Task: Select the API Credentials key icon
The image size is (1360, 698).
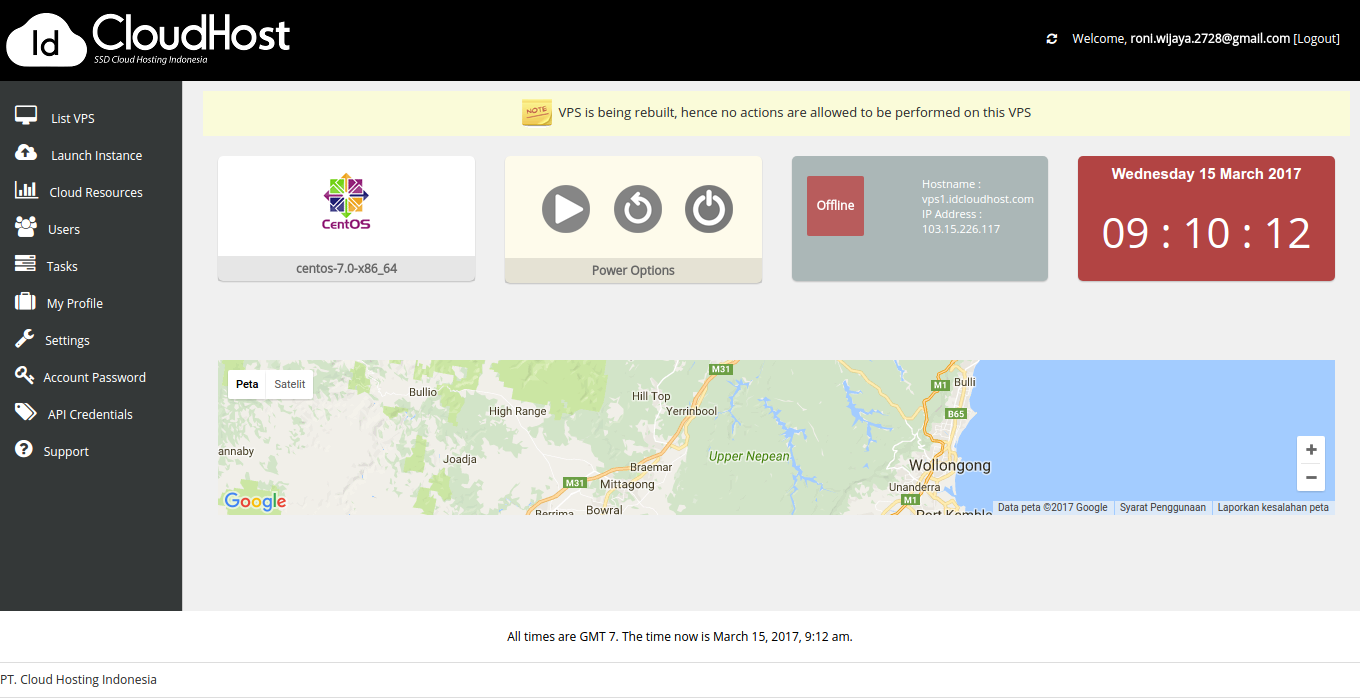Action: pos(27,413)
